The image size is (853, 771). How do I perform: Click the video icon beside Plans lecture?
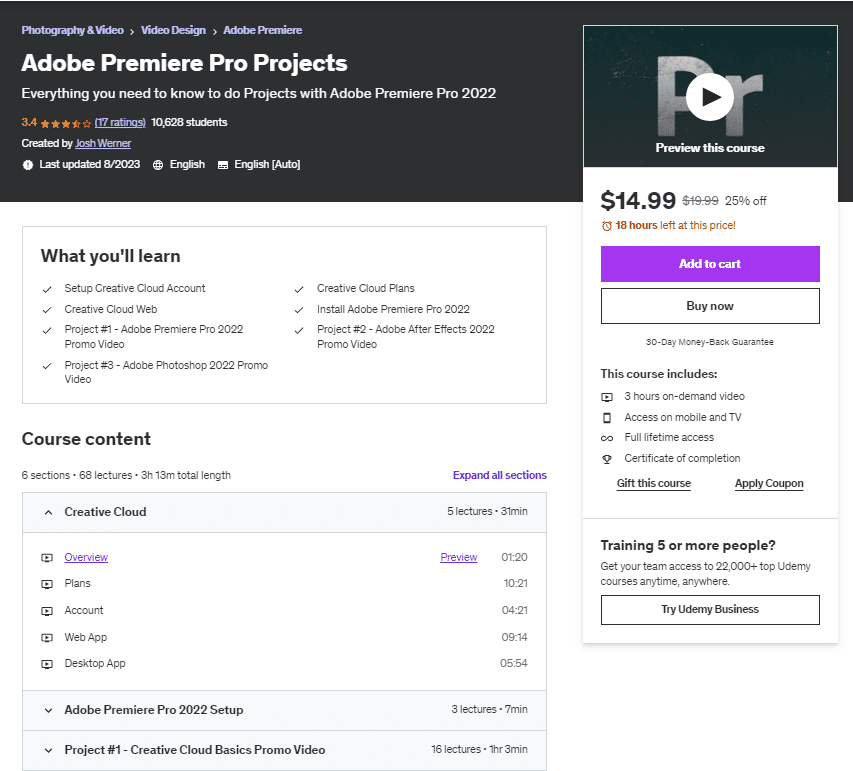coord(47,584)
